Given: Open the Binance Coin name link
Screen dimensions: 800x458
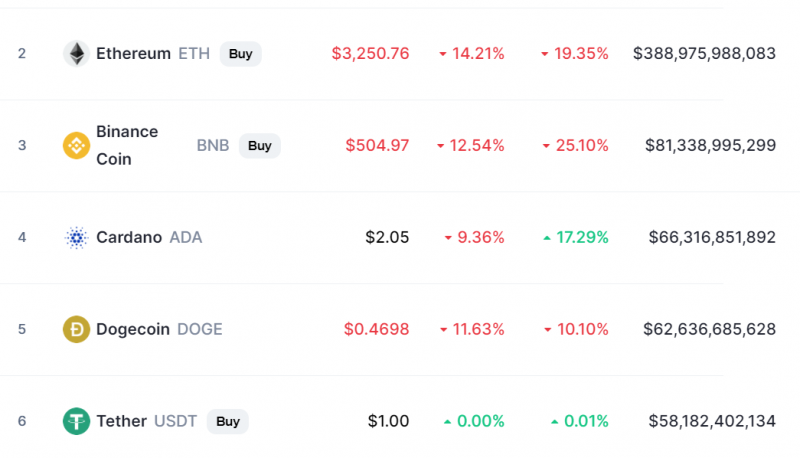Looking at the screenshot, I should 127,145.
